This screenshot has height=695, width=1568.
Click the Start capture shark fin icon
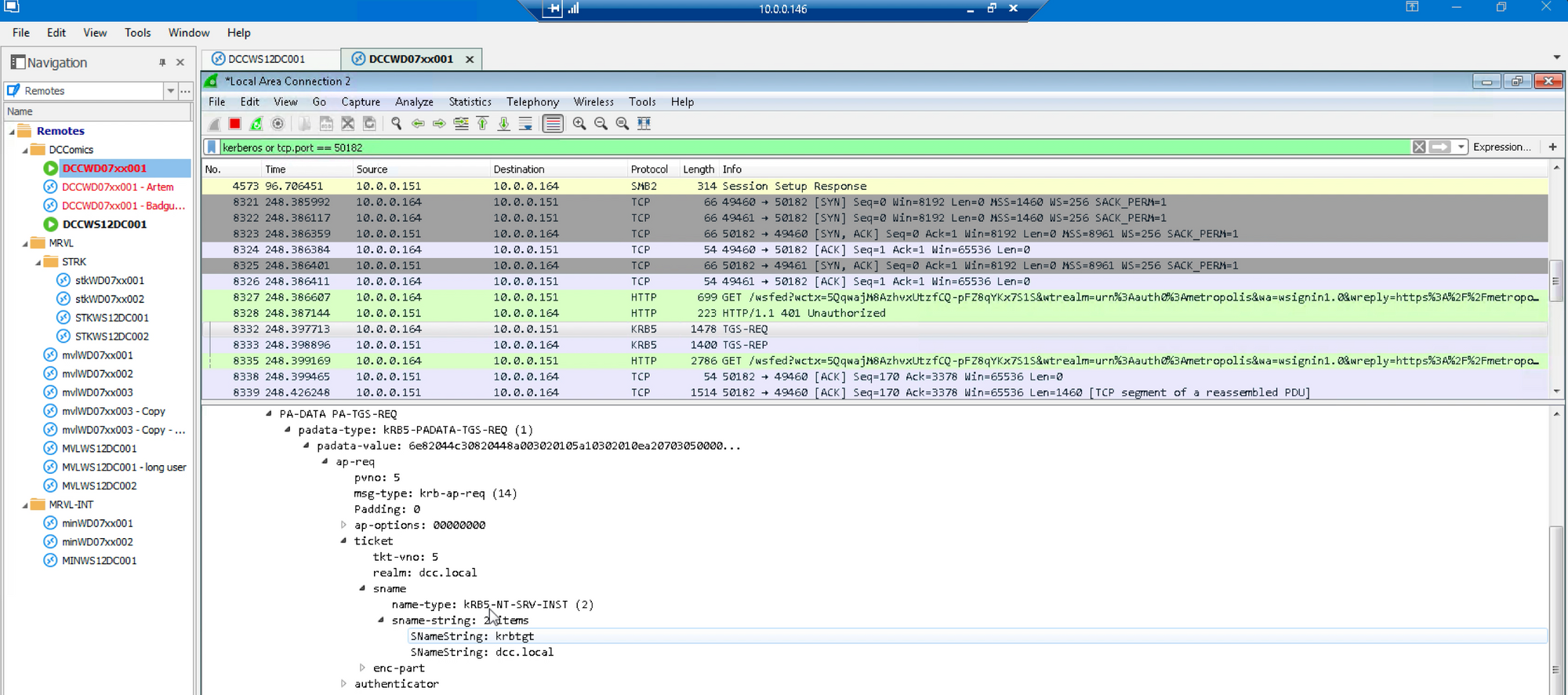tap(214, 124)
